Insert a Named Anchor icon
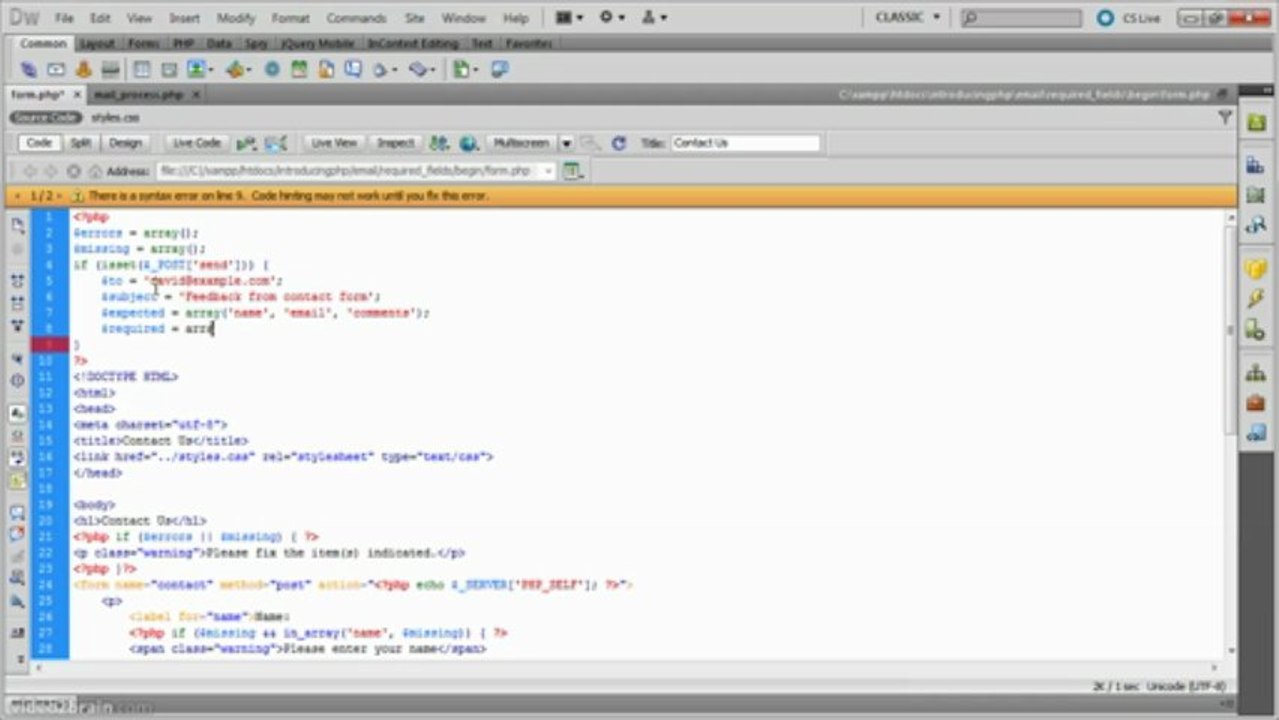 pos(83,70)
